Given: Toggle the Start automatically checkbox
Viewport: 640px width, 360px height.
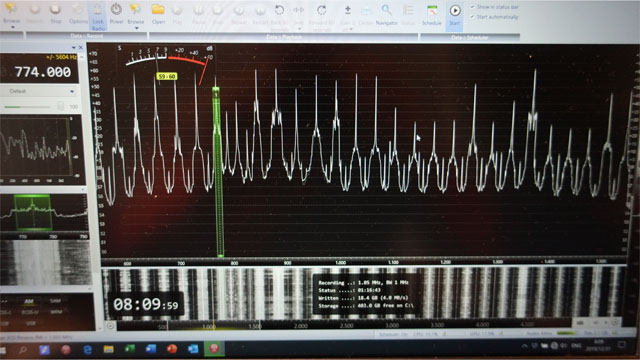Looking at the screenshot, I should click(x=472, y=17).
